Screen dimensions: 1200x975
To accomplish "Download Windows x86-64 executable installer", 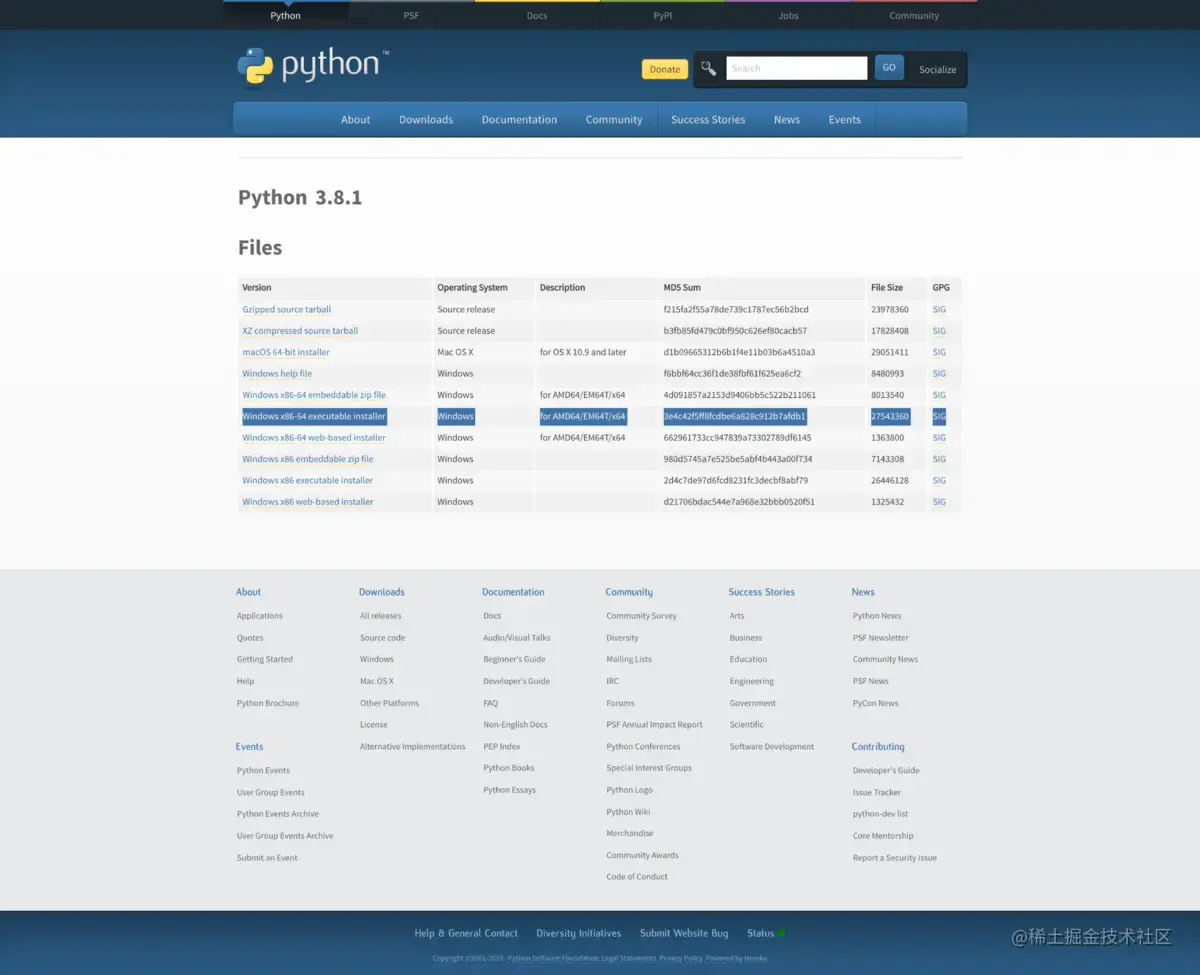I will click(314, 416).
